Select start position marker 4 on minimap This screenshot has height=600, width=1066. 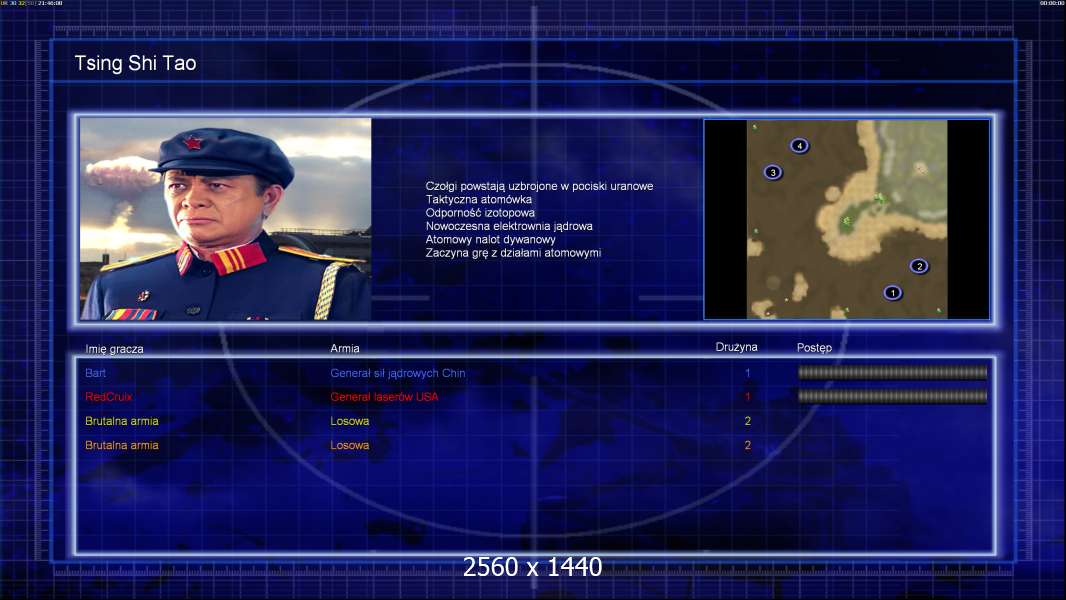tap(800, 145)
